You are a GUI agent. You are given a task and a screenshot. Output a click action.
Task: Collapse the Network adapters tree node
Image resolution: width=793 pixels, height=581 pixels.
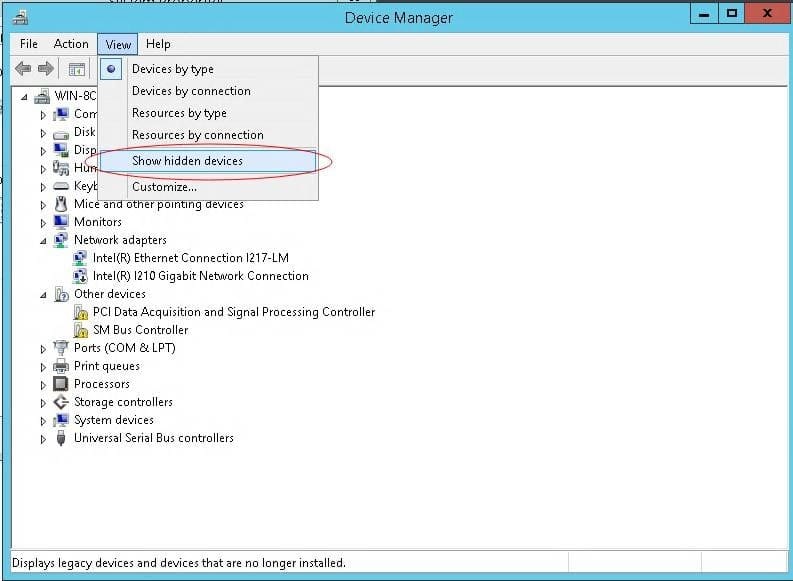tap(43, 241)
